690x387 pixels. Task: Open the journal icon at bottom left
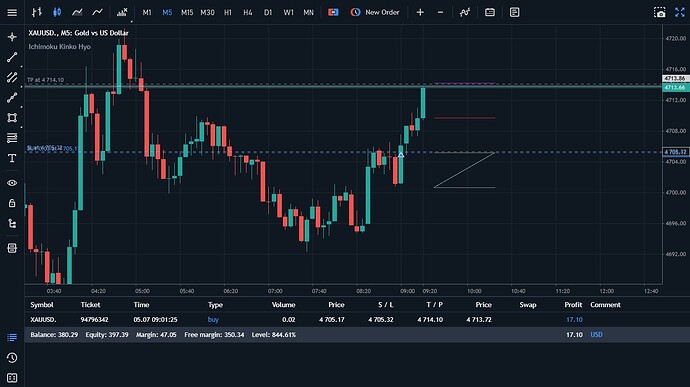12,378
